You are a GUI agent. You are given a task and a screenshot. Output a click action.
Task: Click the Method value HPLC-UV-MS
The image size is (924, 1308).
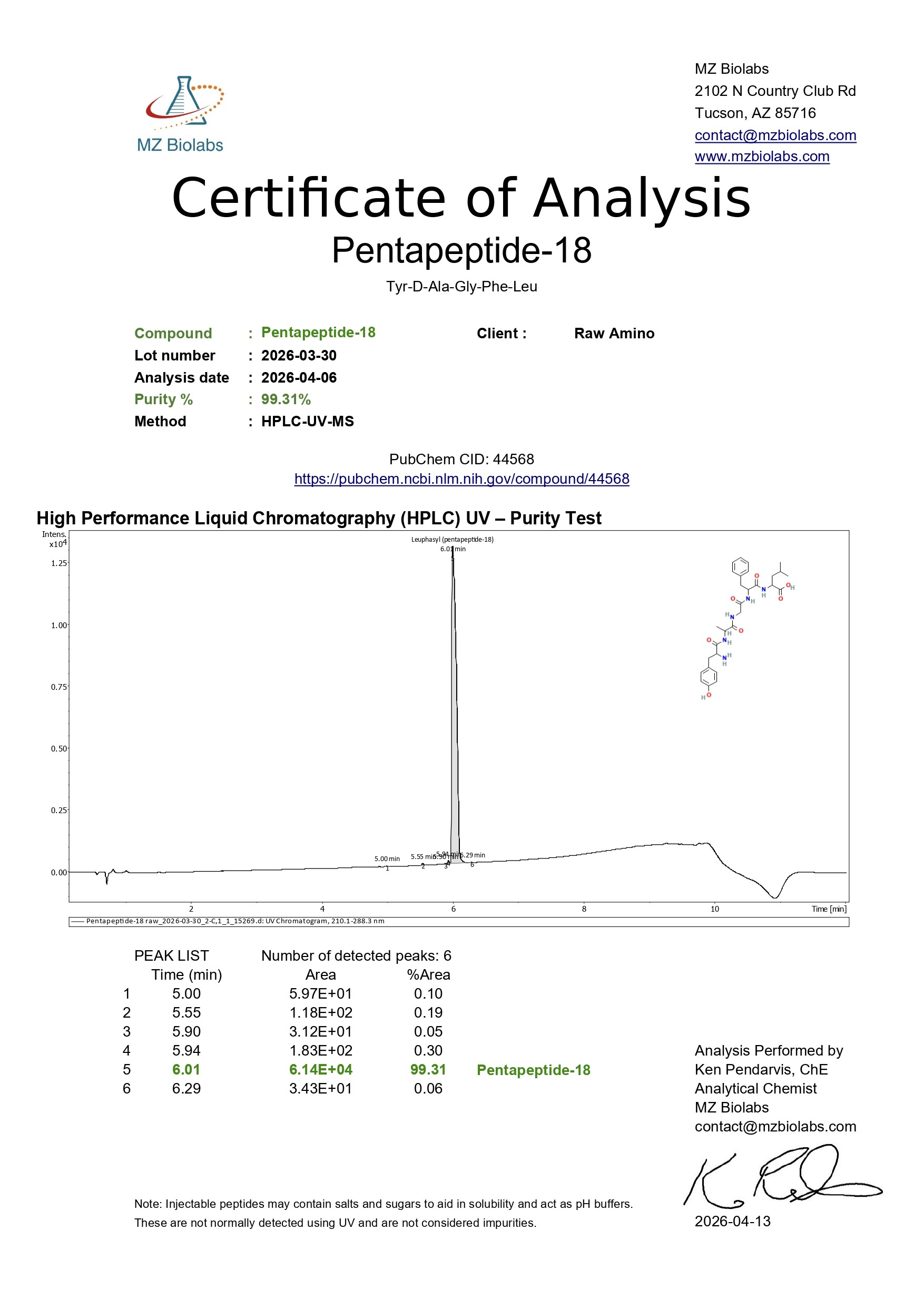(x=308, y=422)
